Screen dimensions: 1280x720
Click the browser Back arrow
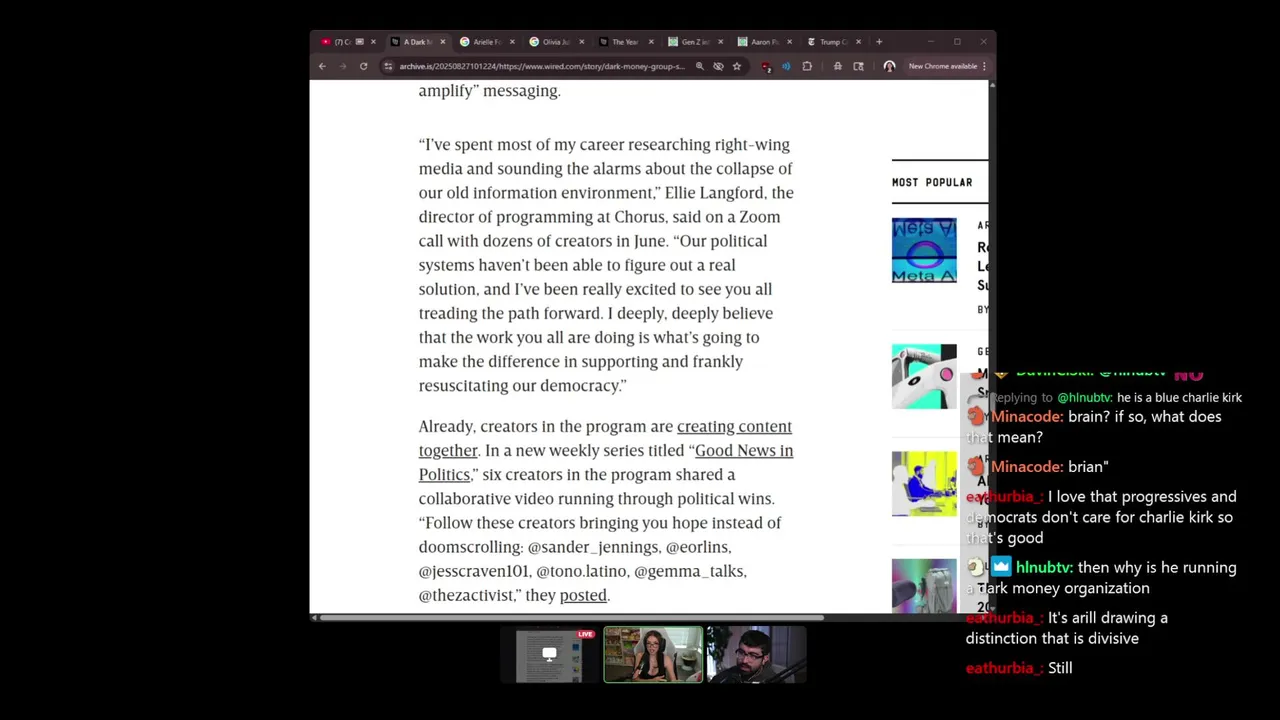pos(322,66)
